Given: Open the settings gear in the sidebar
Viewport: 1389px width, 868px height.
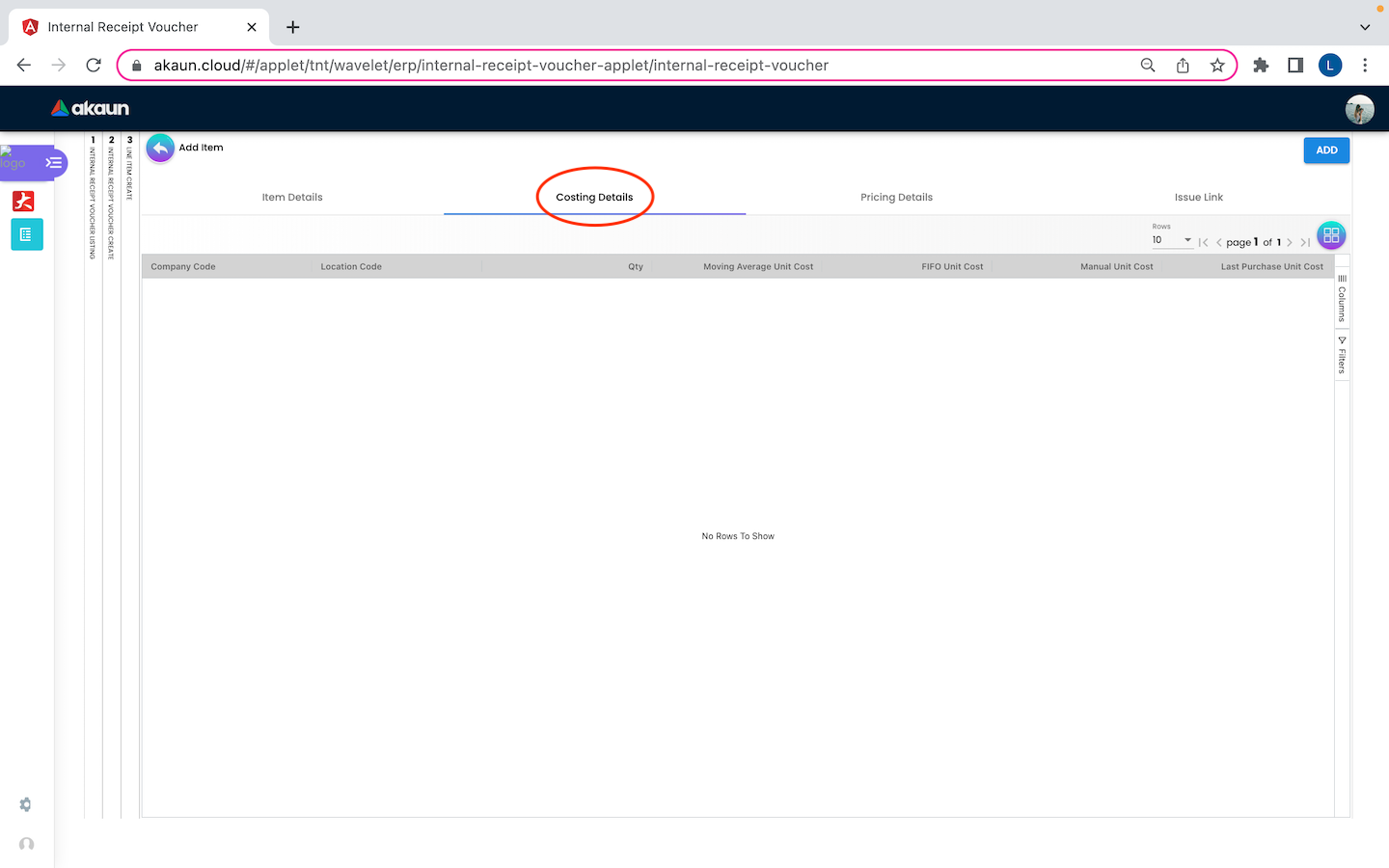Looking at the screenshot, I should point(26,804).
